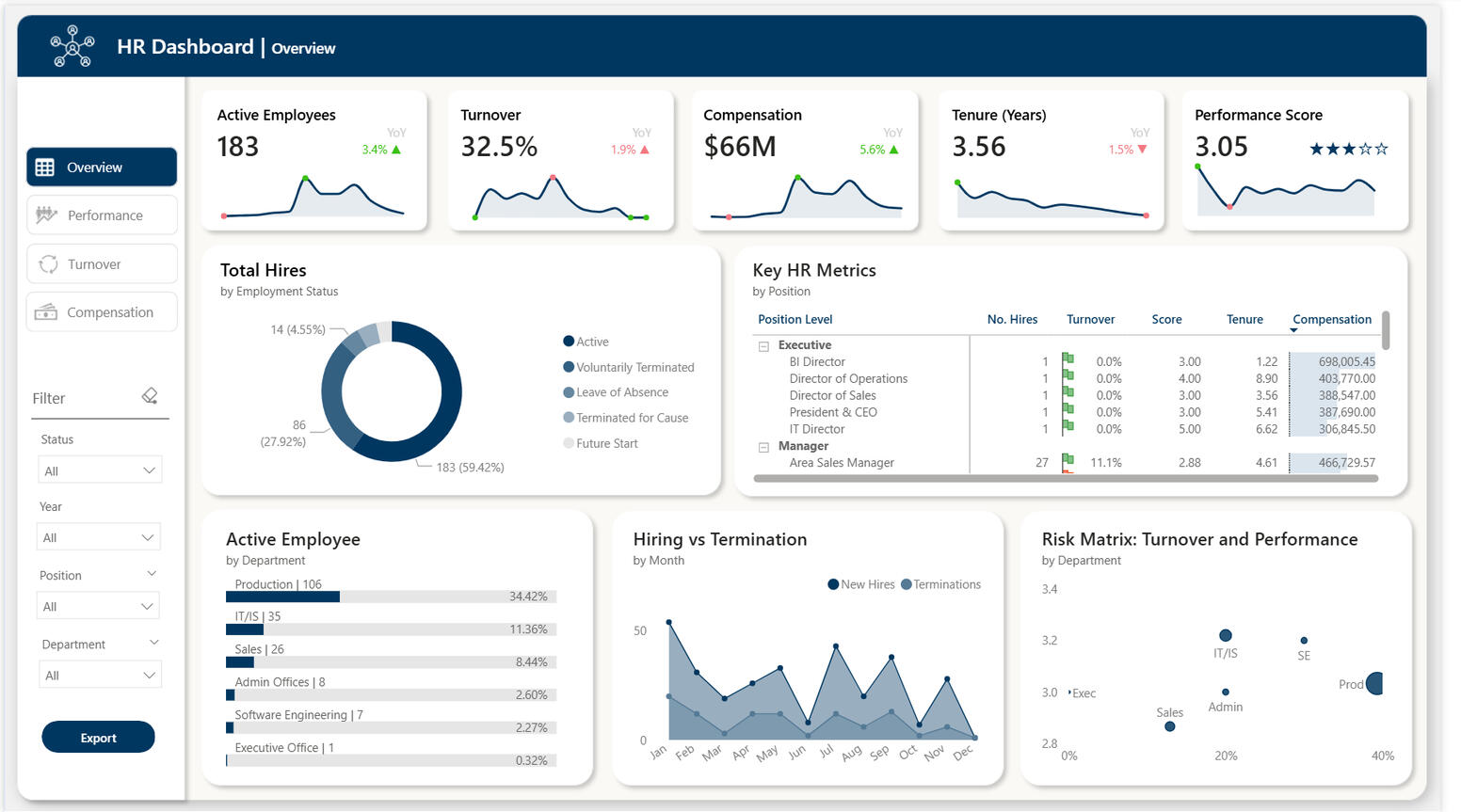Image resolution: width=1461 pixels, height=812 pixels.
Task: Click the Production bar in Active Employee chart
Action: click(x=282, y=597)
